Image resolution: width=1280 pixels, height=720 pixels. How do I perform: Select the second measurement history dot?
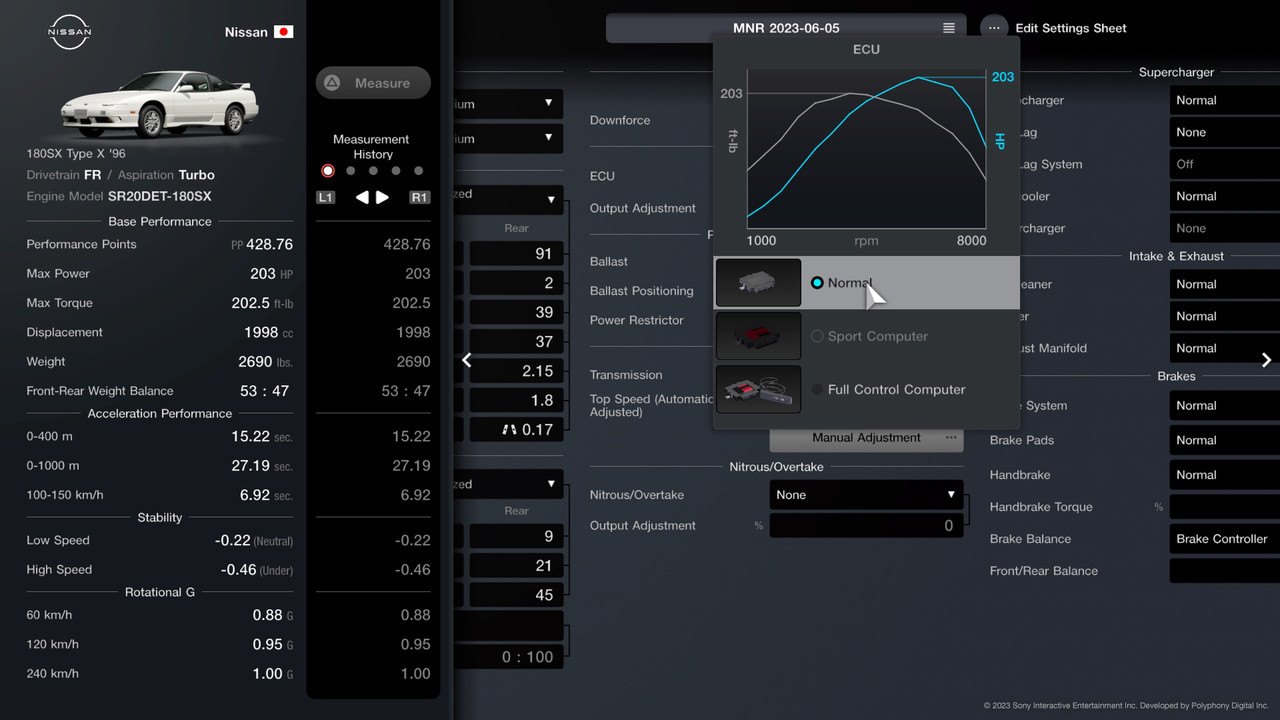[350, 171]
